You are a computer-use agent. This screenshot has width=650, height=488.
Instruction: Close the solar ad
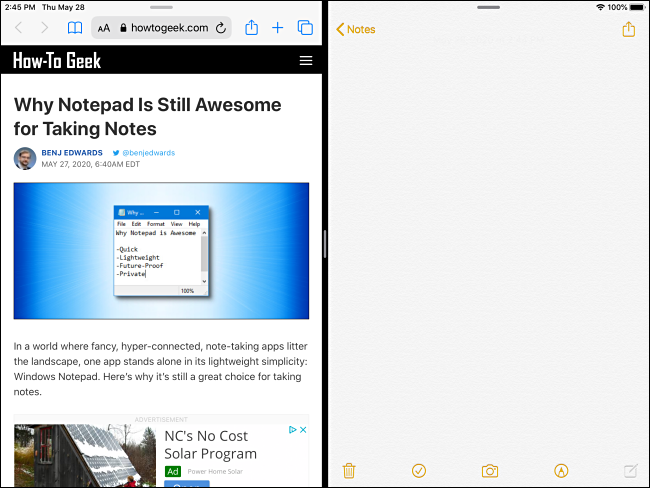(x=303, y=430)
